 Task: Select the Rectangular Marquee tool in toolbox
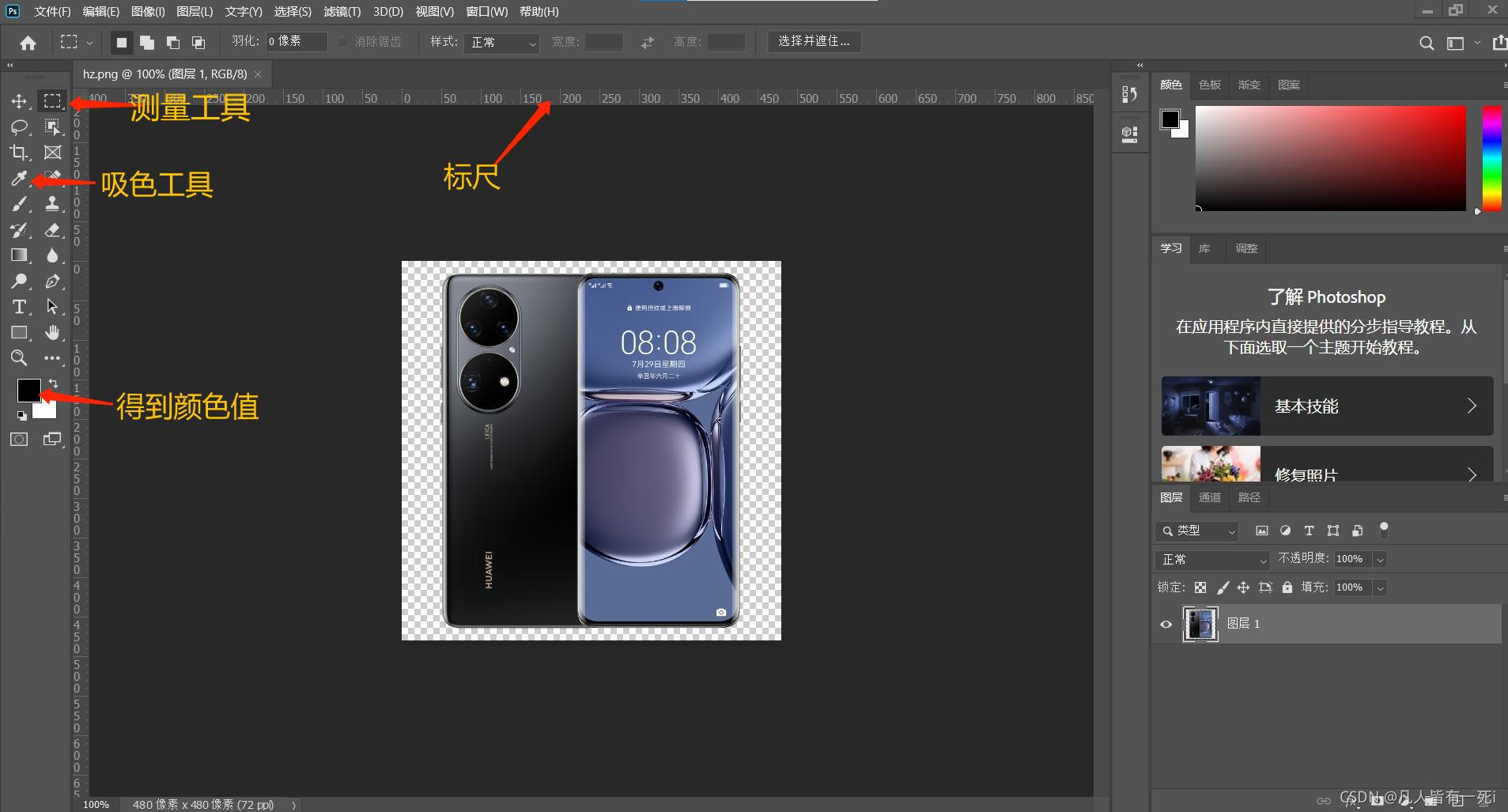[52, 101]
